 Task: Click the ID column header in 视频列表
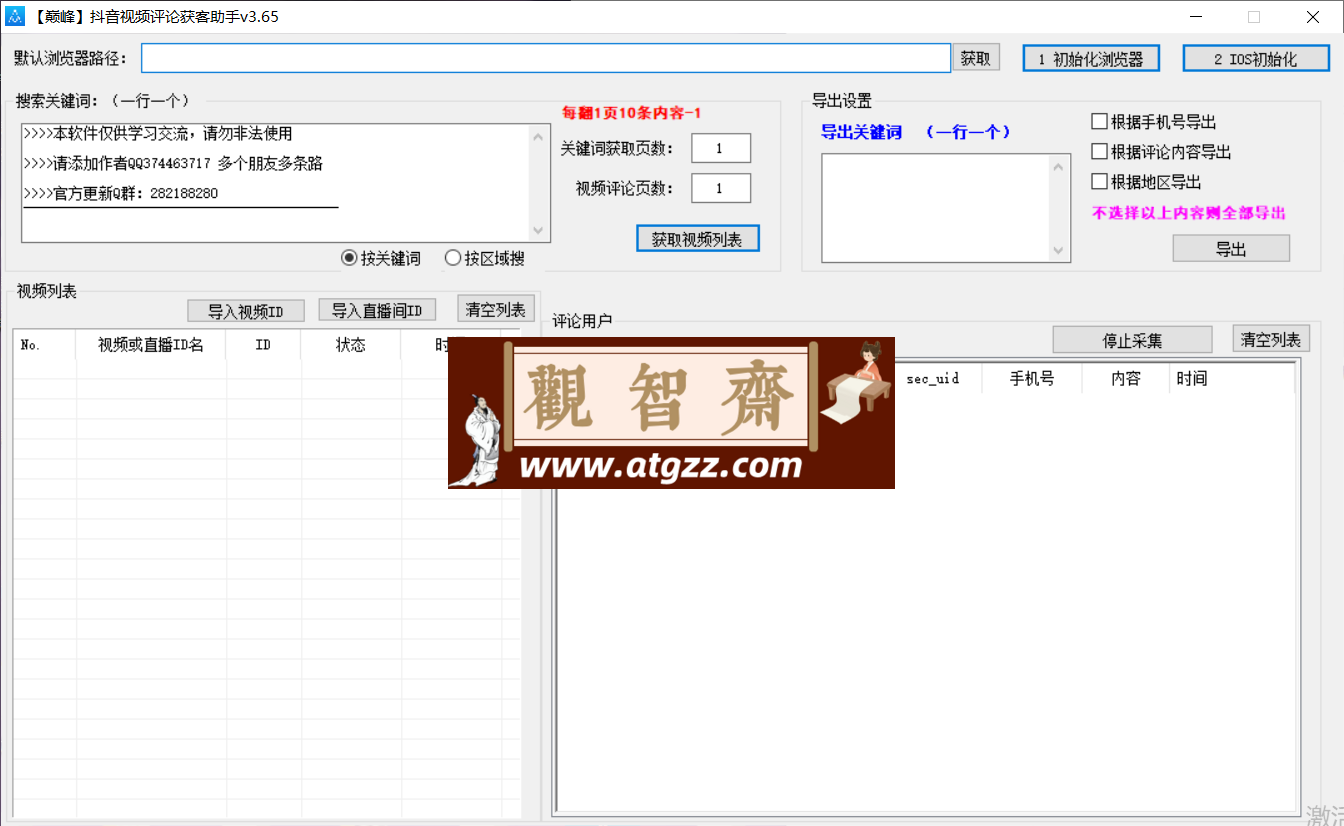264,345
